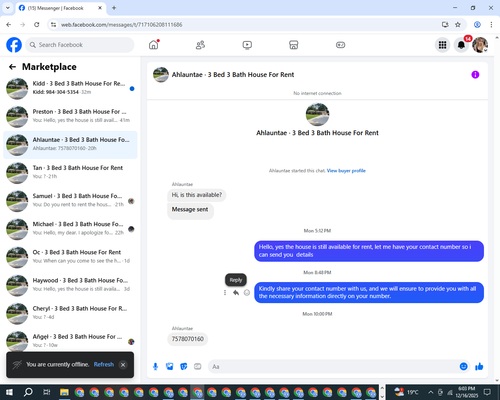
Task: Open File Explorer on taskbar
Action: [x=64, y=392]
